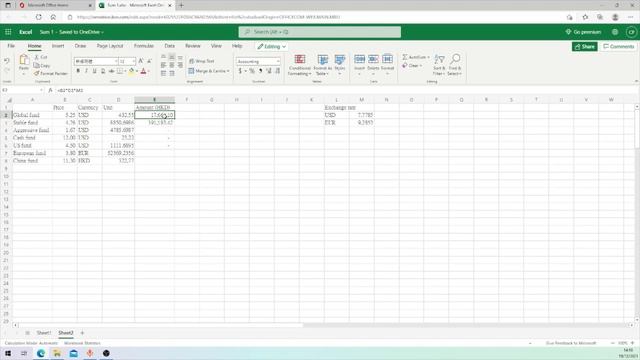Image resolution: width=640 pixels, height=360 pixels.
Task: Apply the red font colour A
Action: coord(143,71)
